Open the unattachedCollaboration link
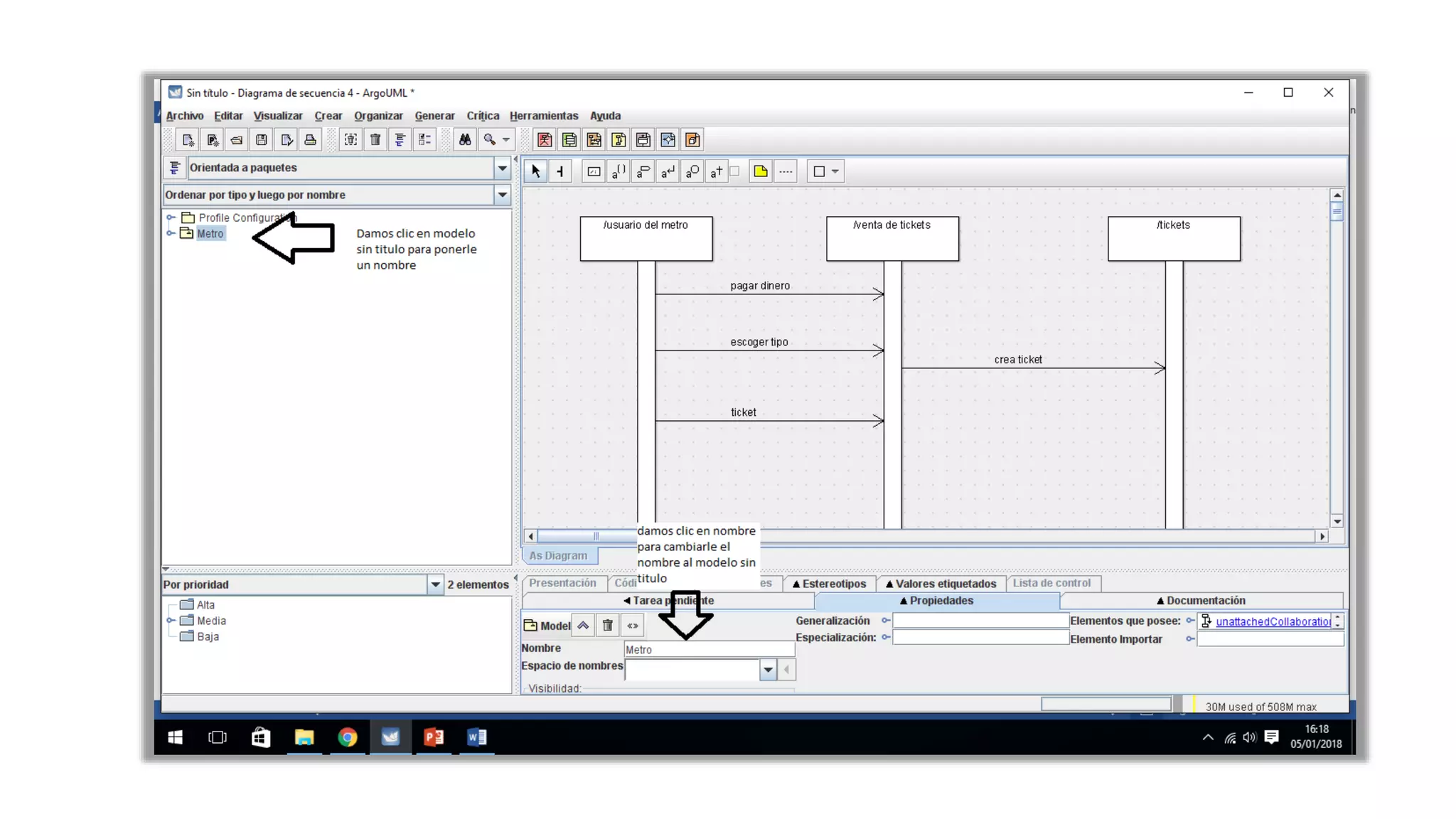1456x819 pixels. pos(1273,621)
